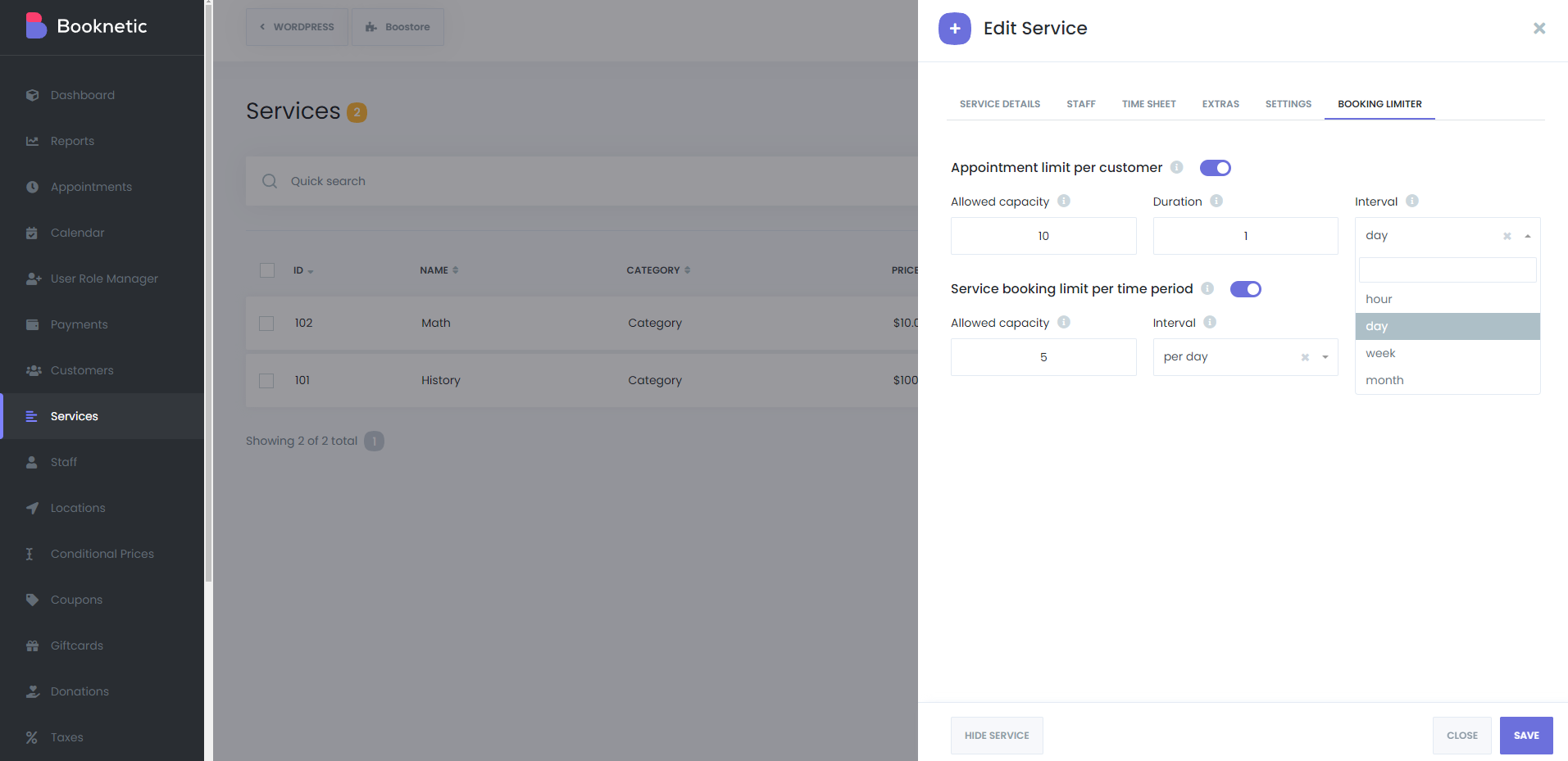The width and height of the screenshot is (1568, 761).
Task: Click the SAVE button
Action: pyautogui.click(x=1525, y=735)
